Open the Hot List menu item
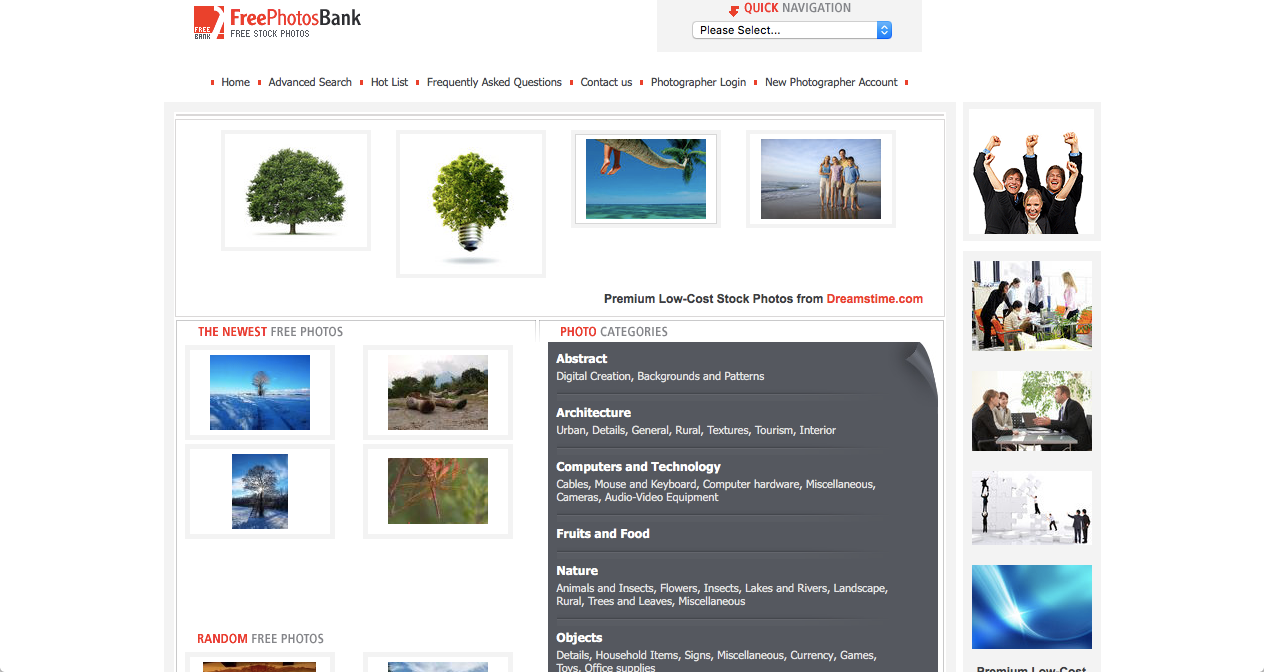This screenshot has width=1264, height=672. click(x=389, y=82)
